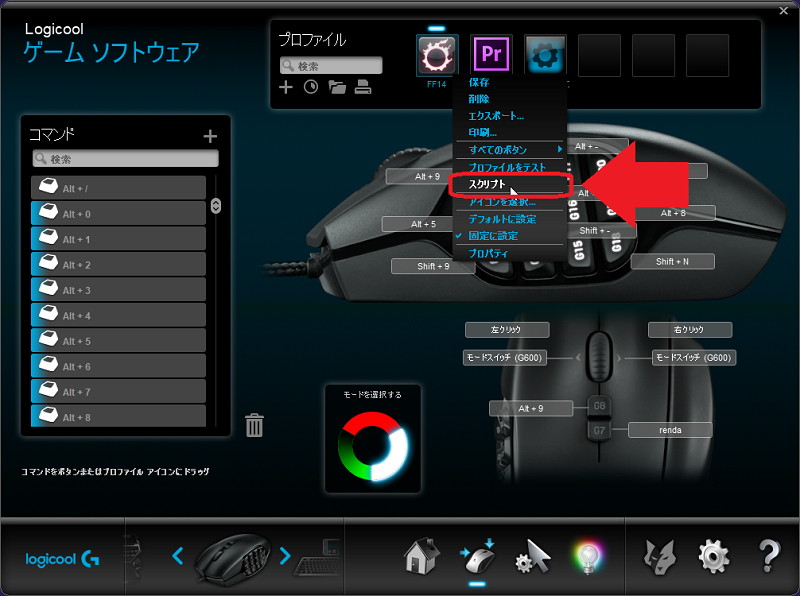Select the FF14 profile icon
Viewport: 800px width, 596px height.
pyautogui.click(x=437, y=55)
